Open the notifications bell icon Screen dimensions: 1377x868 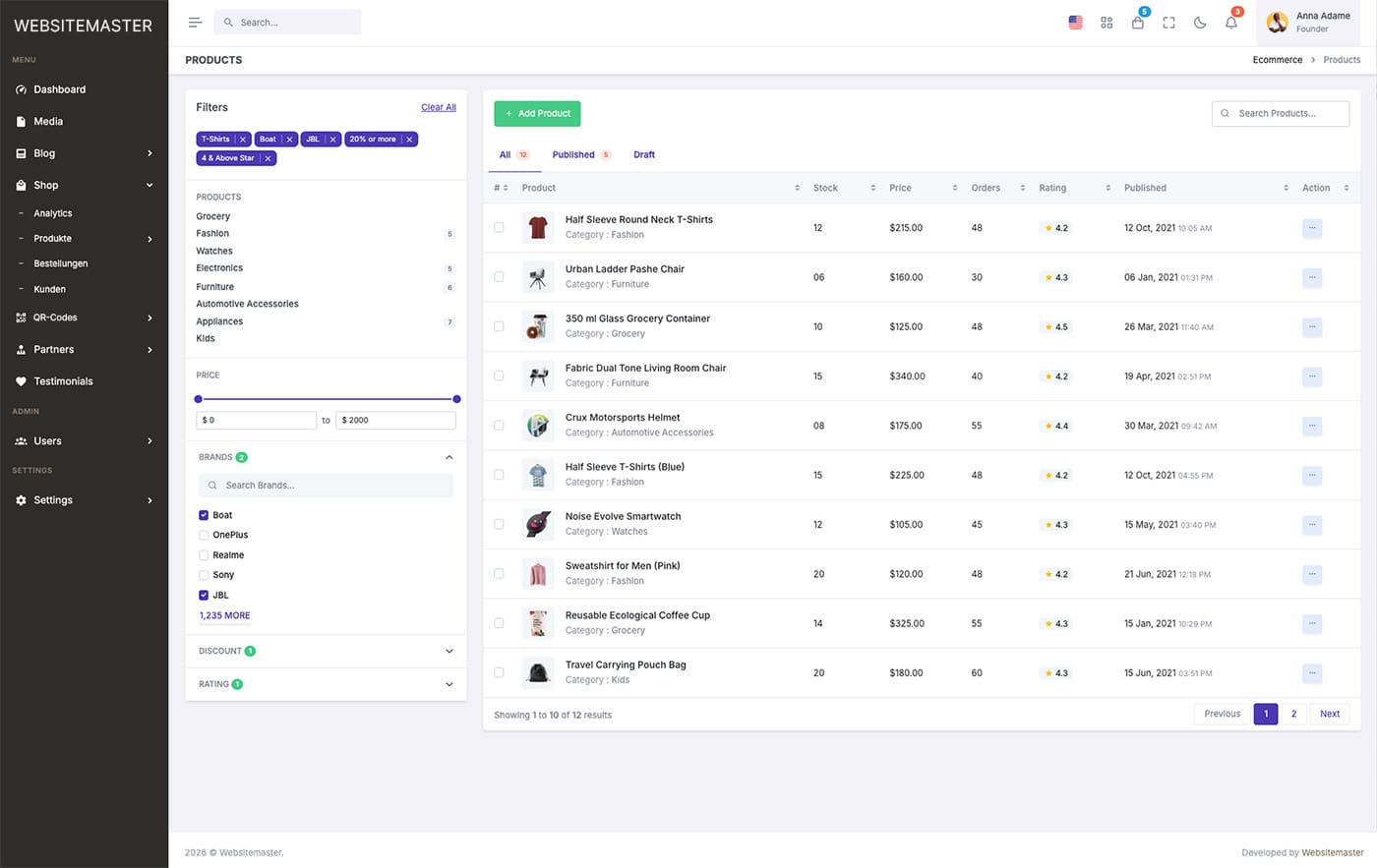click(1230, 22)
